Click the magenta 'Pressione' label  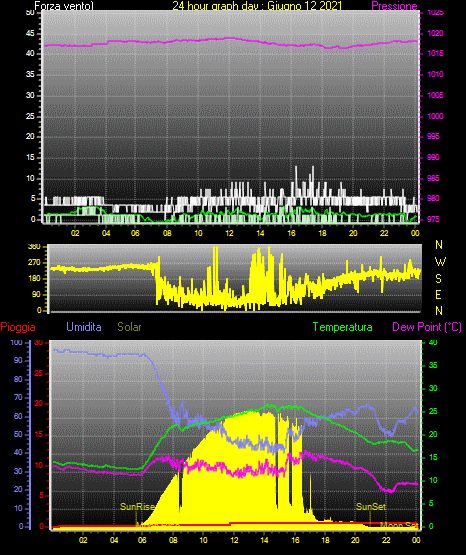[x=394, y=6]
